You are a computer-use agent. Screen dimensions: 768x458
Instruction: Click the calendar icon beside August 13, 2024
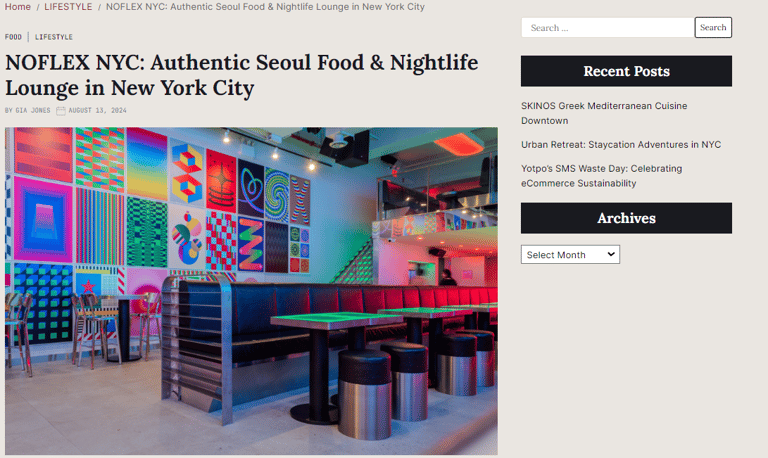(x=61, y=111)
